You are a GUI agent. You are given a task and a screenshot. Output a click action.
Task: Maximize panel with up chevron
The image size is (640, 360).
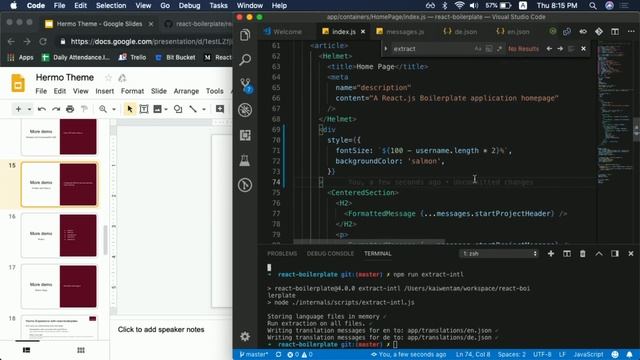point(599,253)
